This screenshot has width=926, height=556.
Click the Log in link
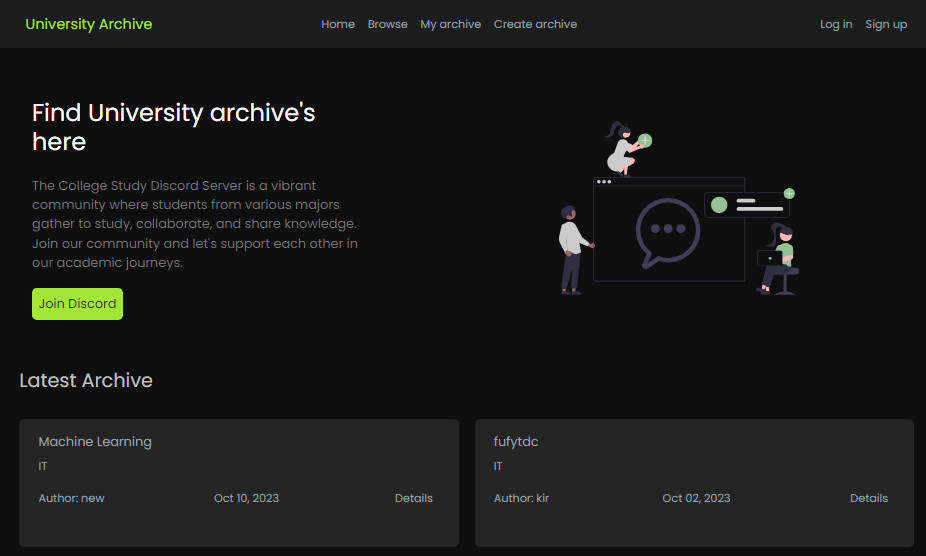(x=836, y=24)
